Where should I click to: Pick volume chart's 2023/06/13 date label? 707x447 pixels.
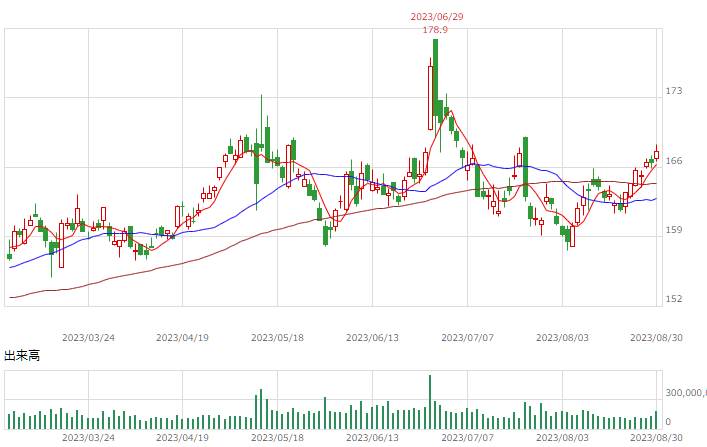tap(372, 438)
